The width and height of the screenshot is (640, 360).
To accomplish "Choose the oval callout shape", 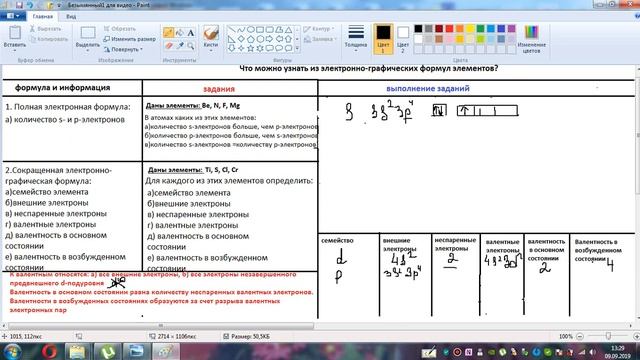I will 279,48.
